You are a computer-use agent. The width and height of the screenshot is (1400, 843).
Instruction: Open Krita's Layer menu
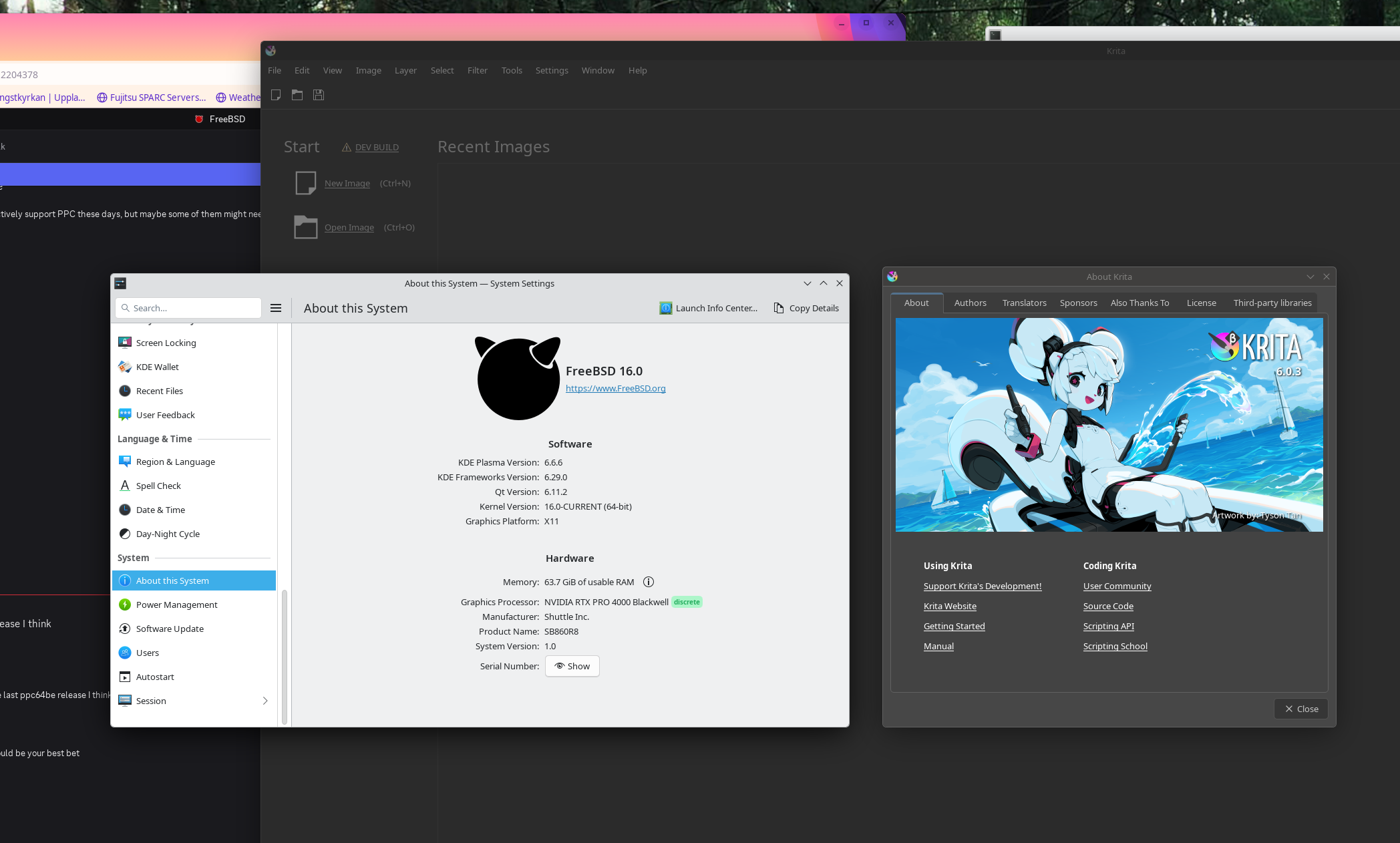click(x=405, y=70)
